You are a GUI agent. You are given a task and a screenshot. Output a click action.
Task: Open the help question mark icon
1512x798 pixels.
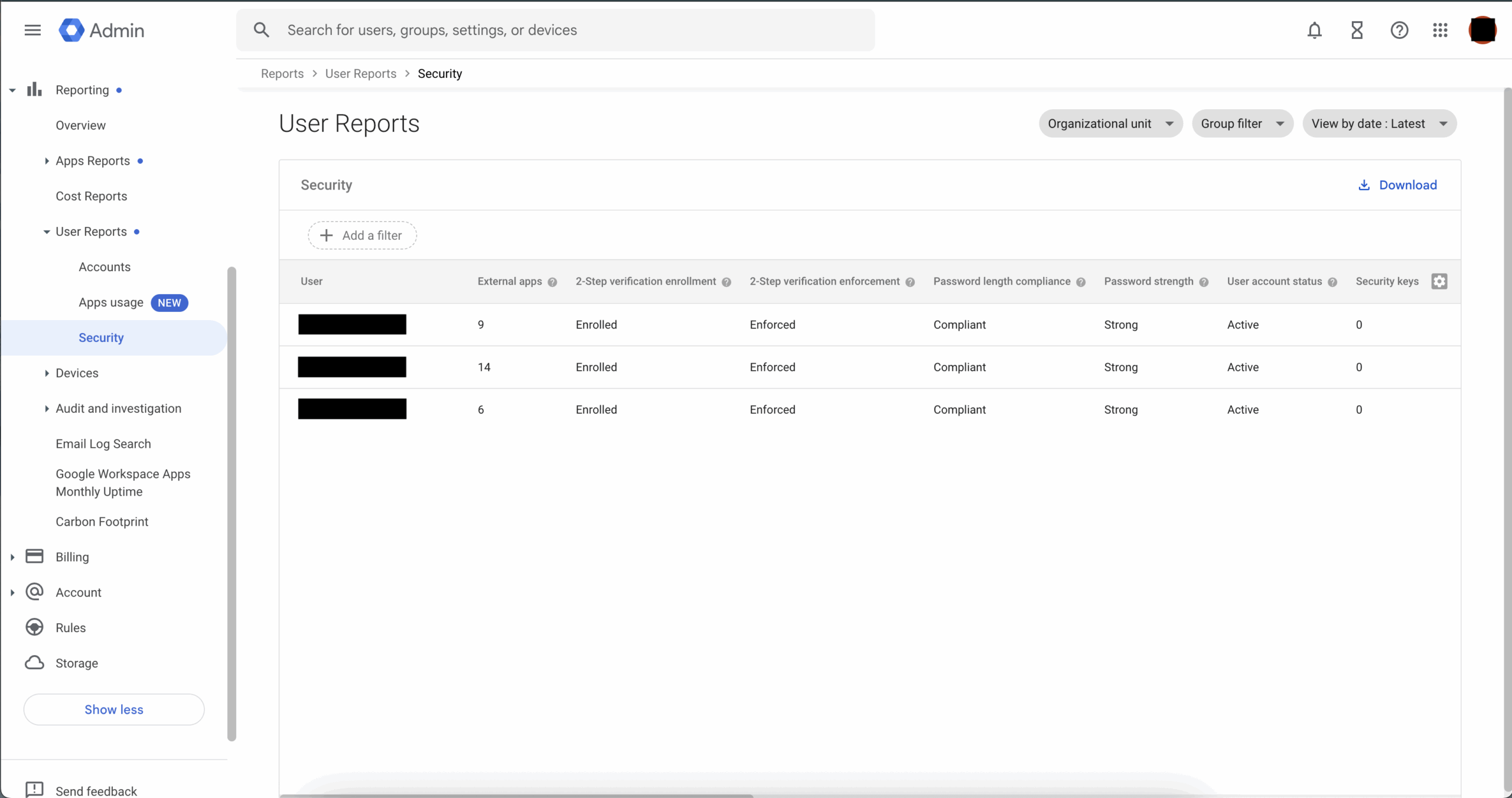click(x=1399, y=30)
